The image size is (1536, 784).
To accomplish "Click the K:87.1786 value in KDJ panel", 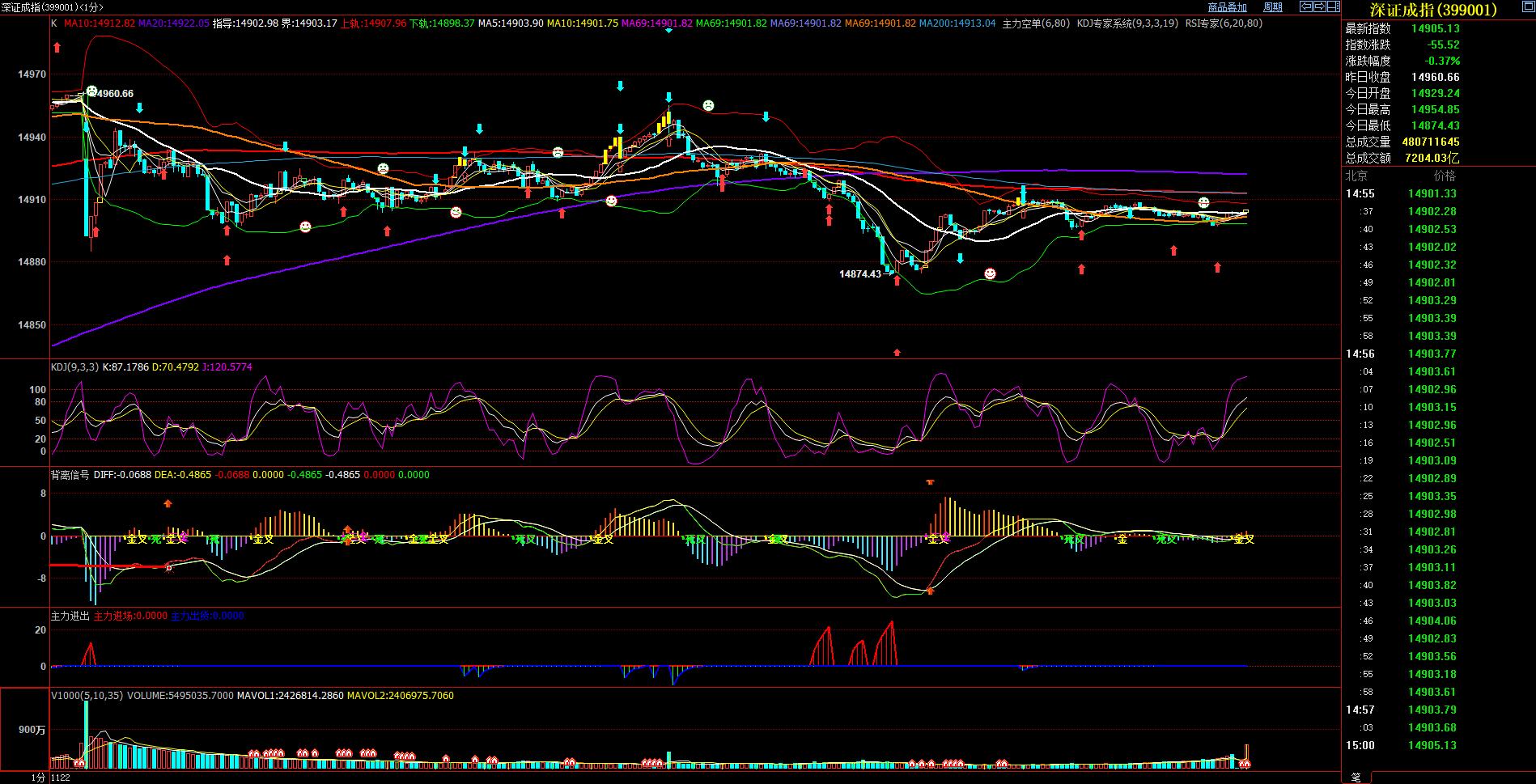I will pos(125,367).
